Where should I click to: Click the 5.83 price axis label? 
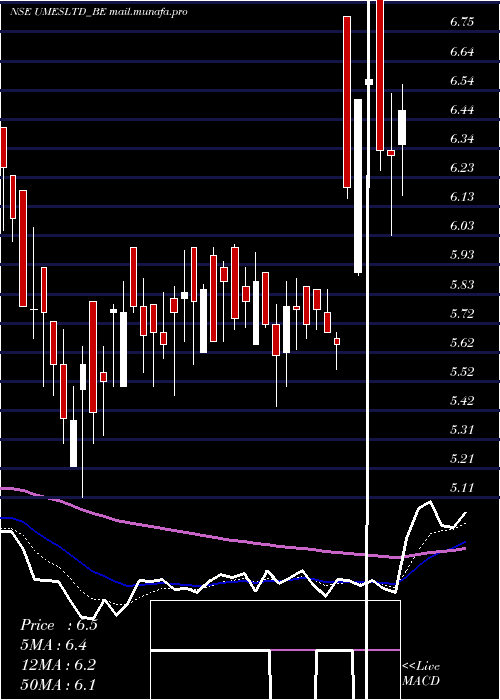[462, 284]
